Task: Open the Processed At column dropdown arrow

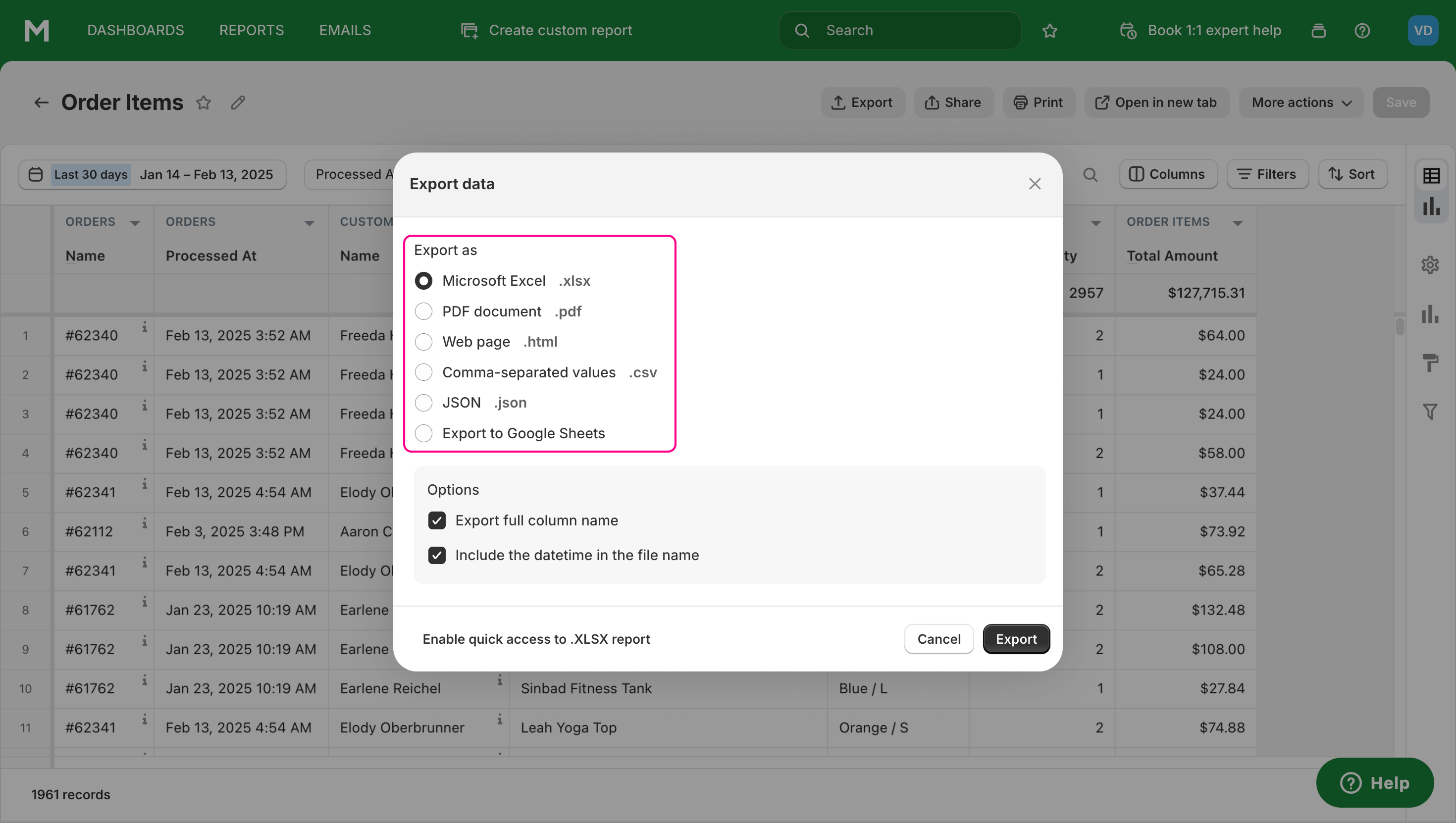Action: (x=309, y=223)
